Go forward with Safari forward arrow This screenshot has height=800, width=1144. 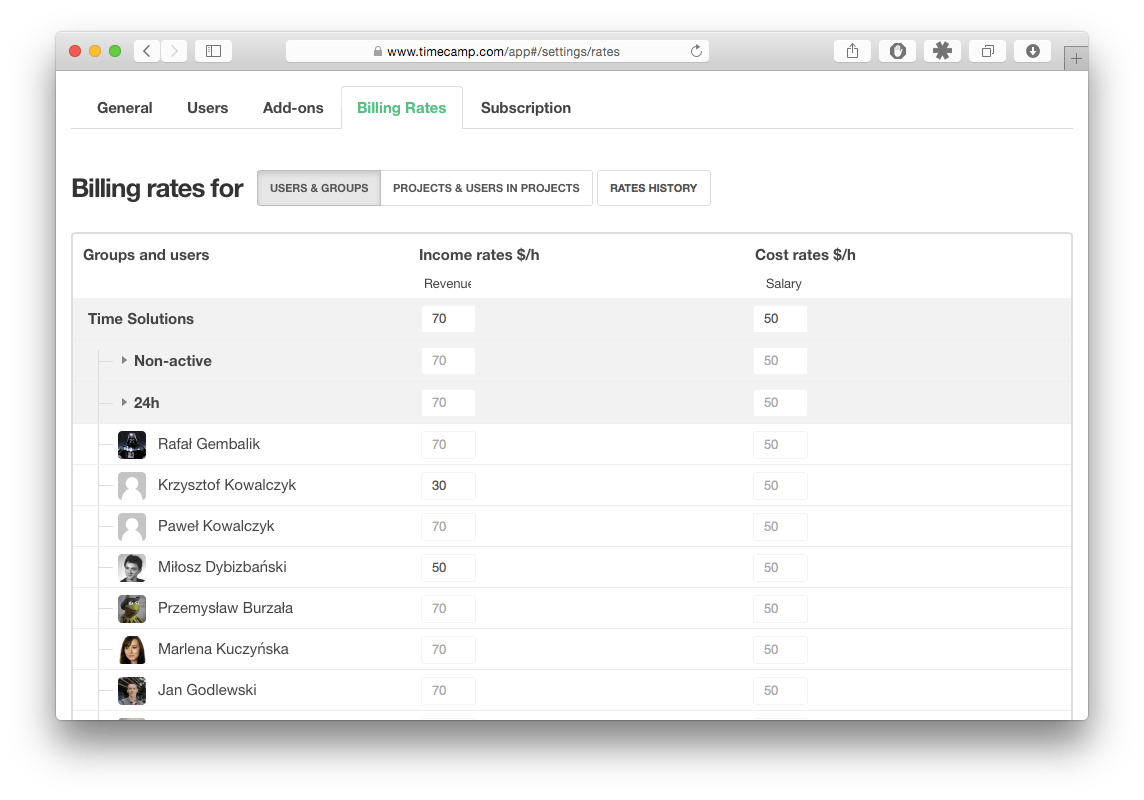point(174,51)
